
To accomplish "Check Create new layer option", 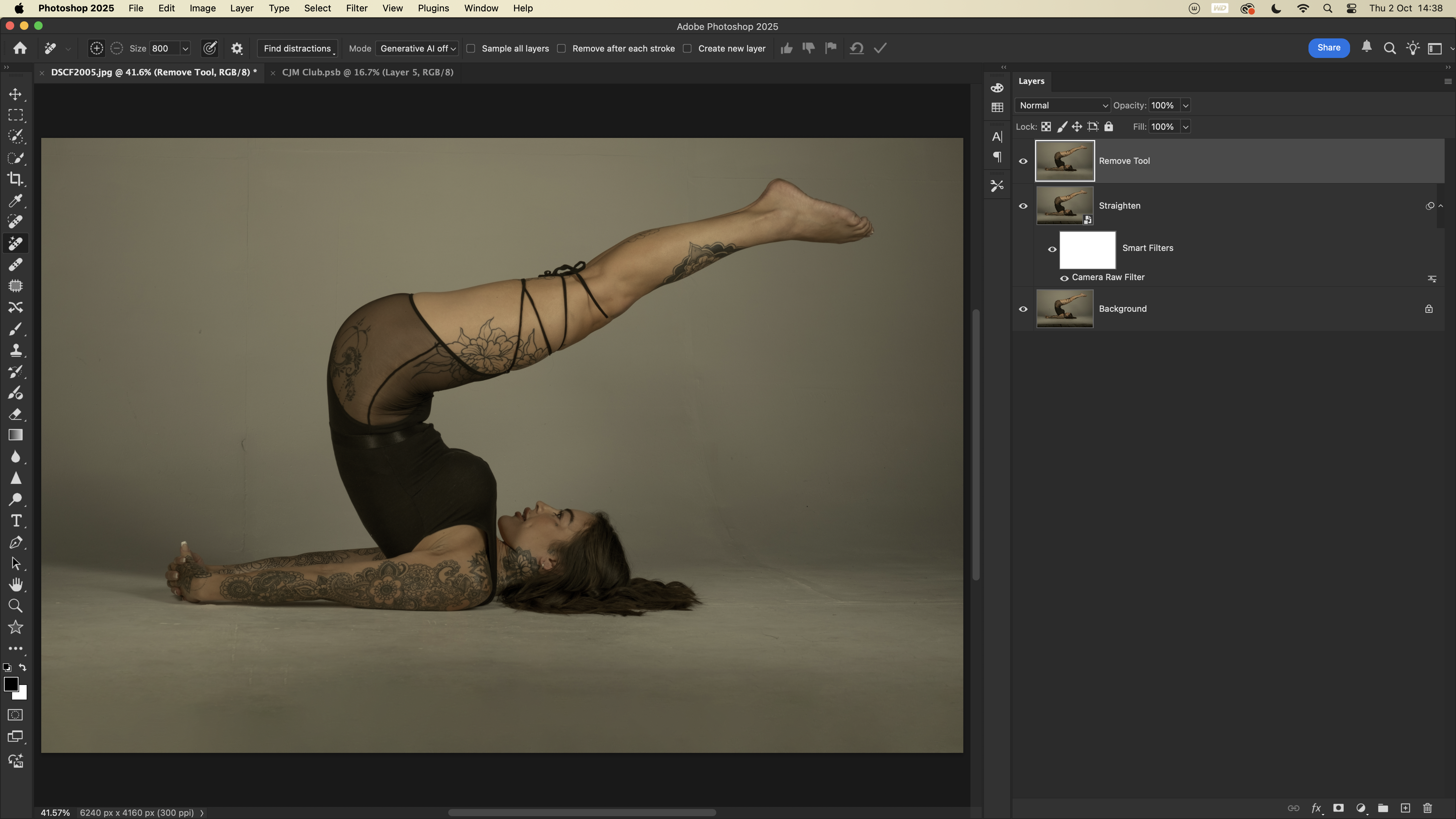I will (x=687, y=49).
